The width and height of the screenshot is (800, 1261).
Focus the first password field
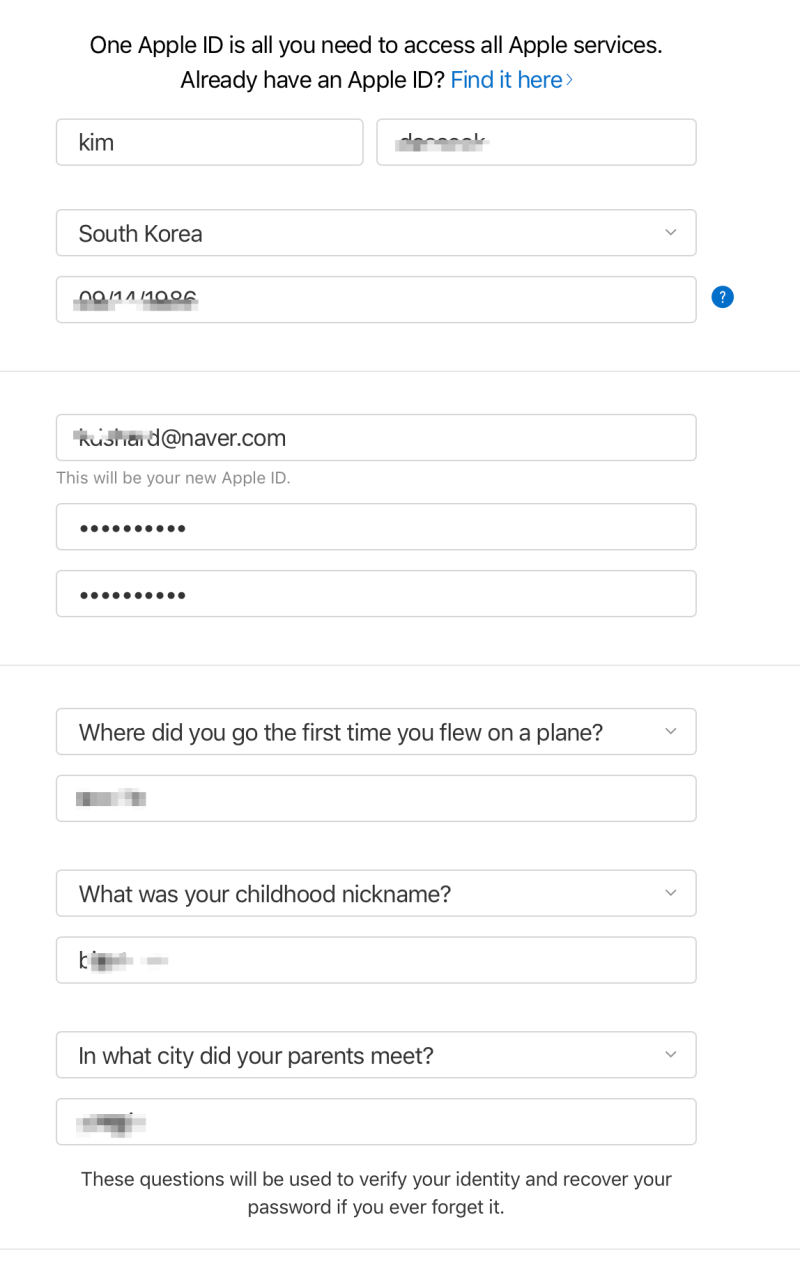(375, 527)
